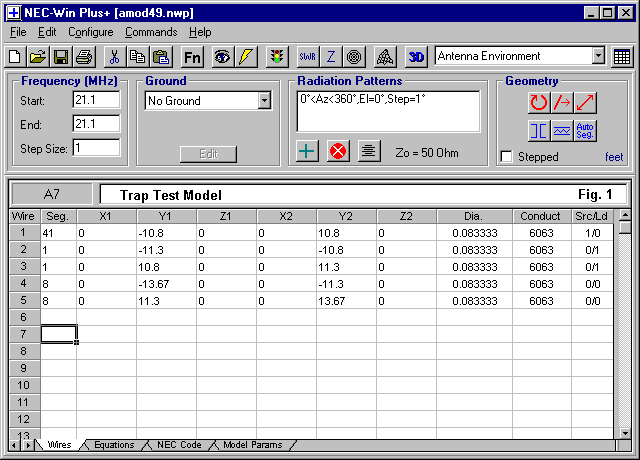
Task: Click the Start frequency input field
Action: pyautogui.click(x=96, y=100)
